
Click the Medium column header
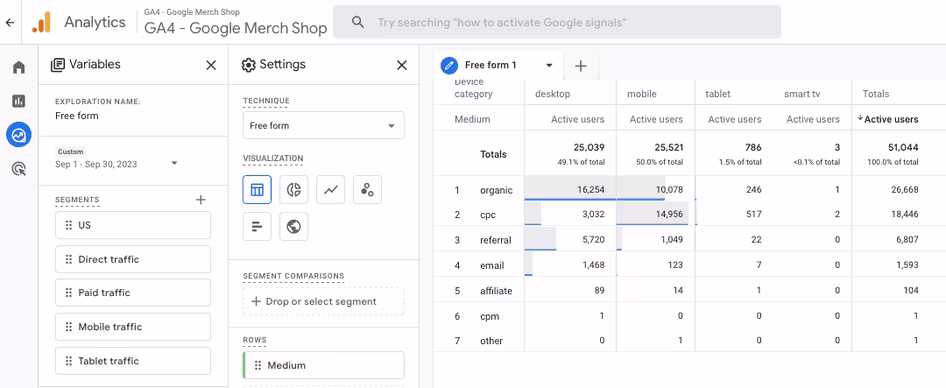[472, 119]
